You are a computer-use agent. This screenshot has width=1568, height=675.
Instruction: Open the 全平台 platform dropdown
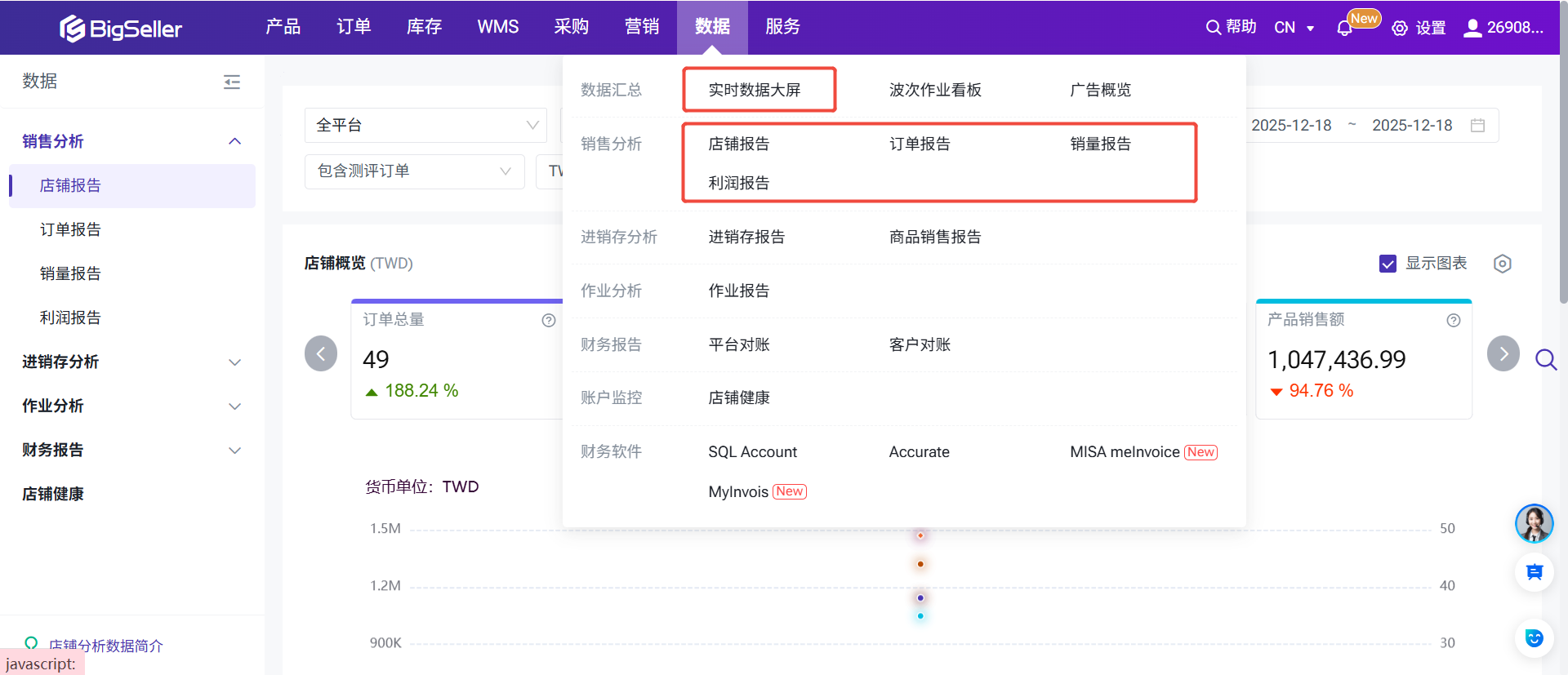coord(425,126)
